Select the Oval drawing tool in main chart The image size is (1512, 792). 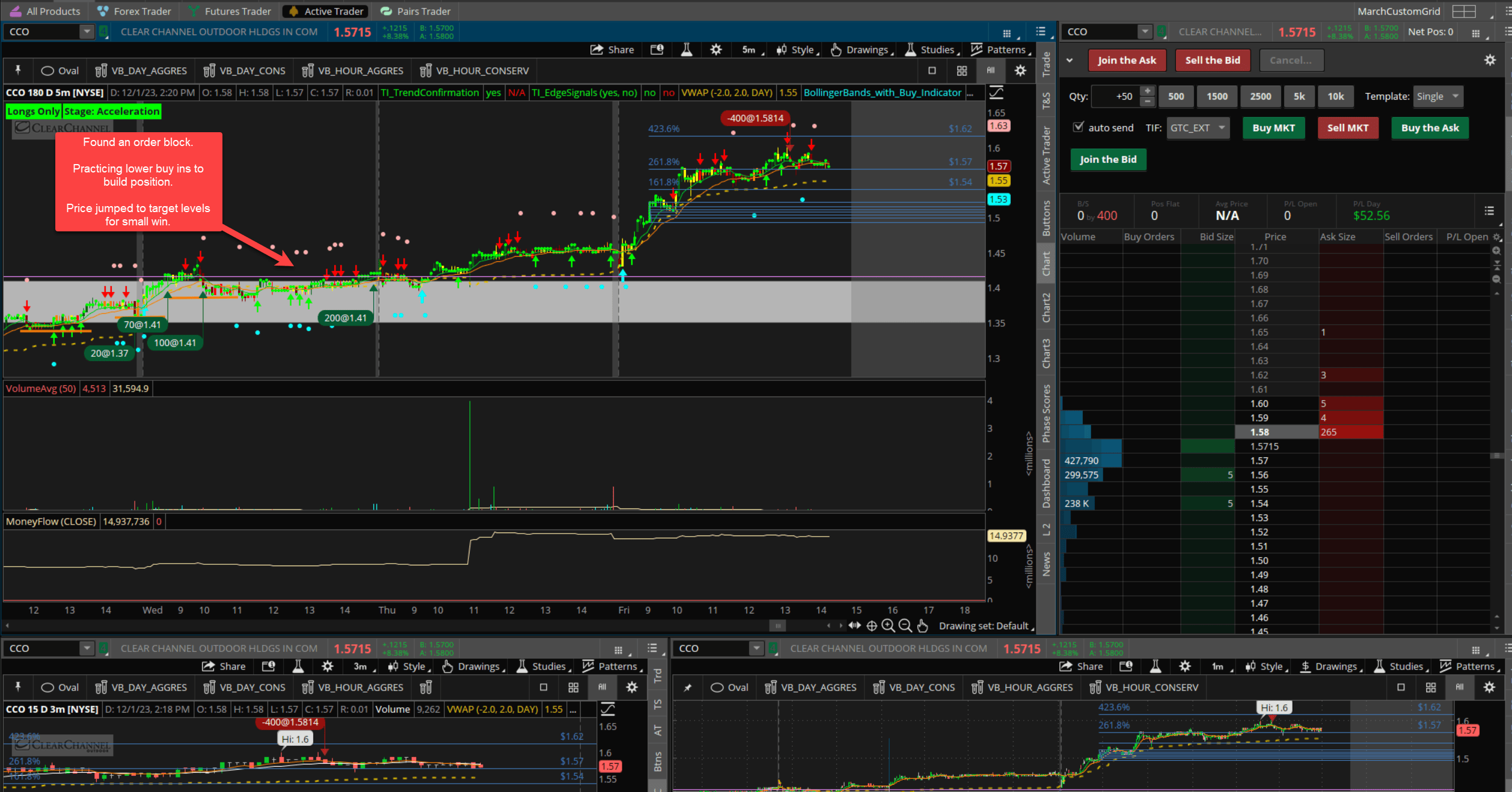coord(60,71)
